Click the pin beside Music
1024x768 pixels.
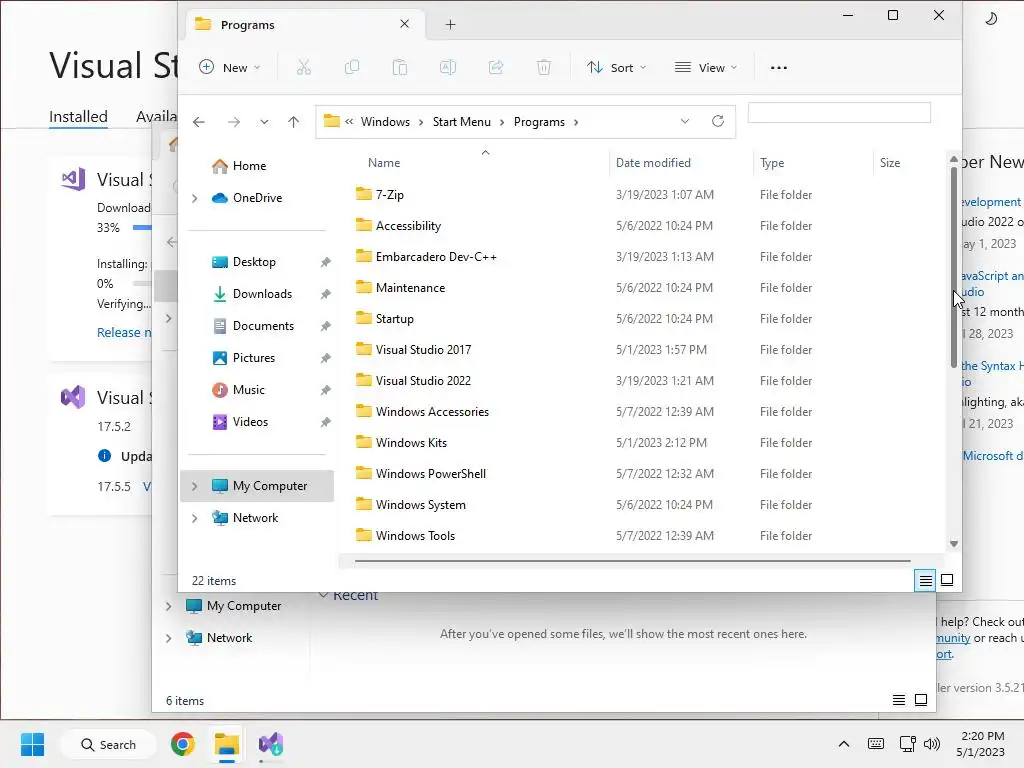click(325, 391)
